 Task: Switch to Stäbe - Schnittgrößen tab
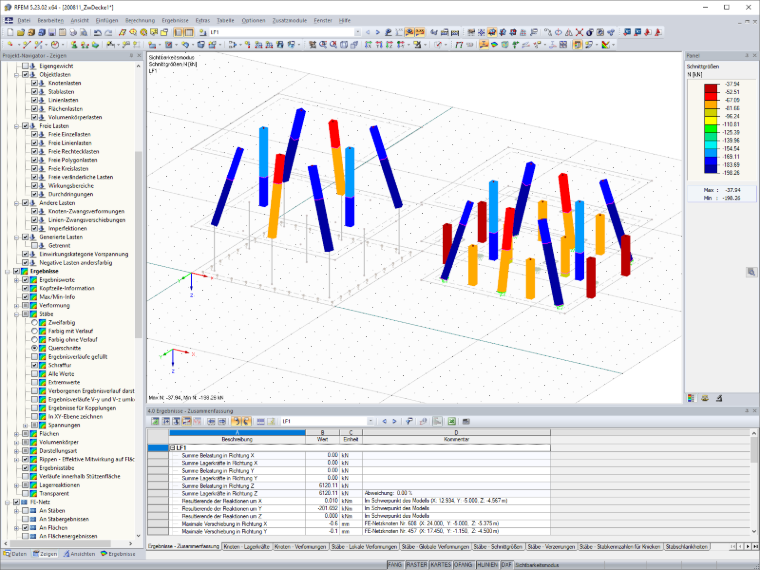pyautogui.click(x=498, y=546)
